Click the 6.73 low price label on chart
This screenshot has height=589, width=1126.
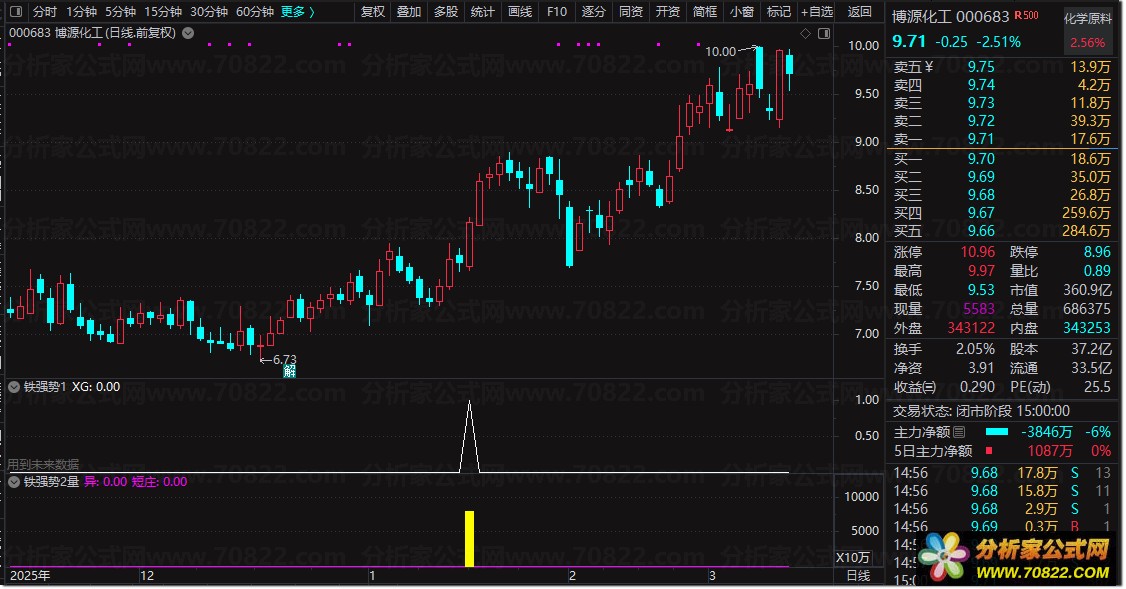tap(284, 359)
